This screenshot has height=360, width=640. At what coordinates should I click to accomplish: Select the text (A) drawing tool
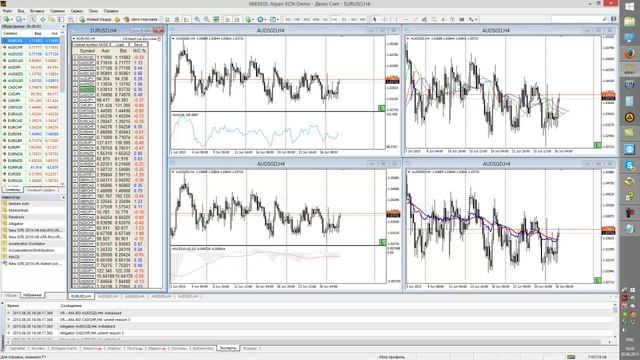pyautogui.click(x=443, y=19)
